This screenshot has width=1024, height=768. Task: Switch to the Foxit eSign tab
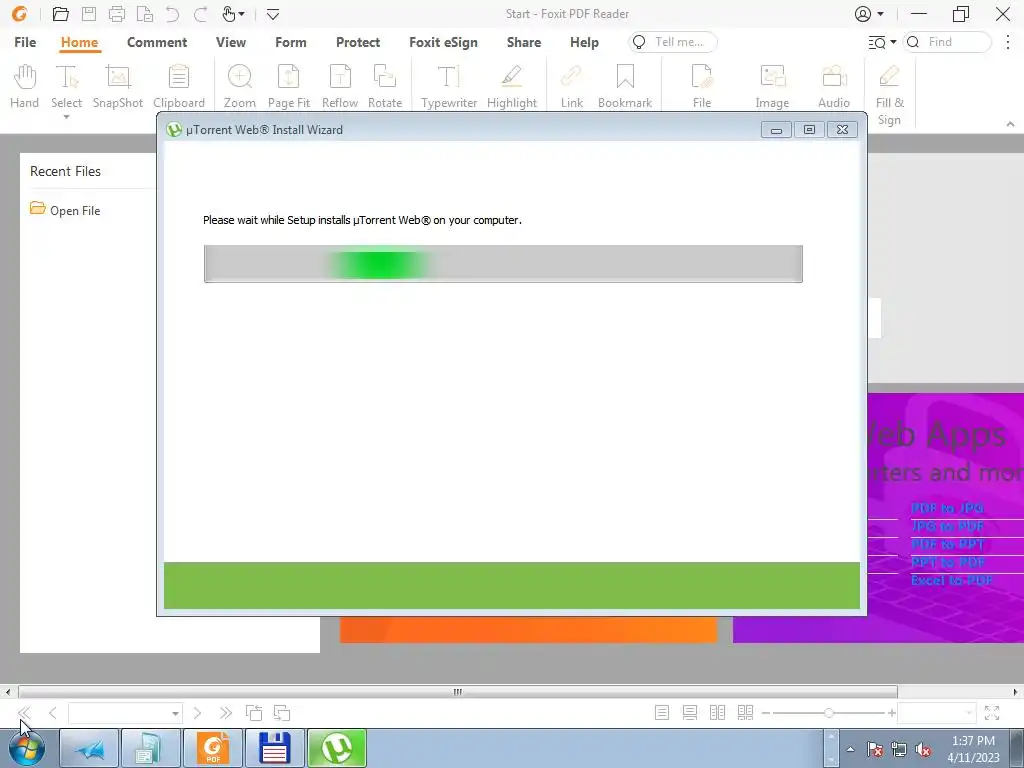click(x=443, y=42)
